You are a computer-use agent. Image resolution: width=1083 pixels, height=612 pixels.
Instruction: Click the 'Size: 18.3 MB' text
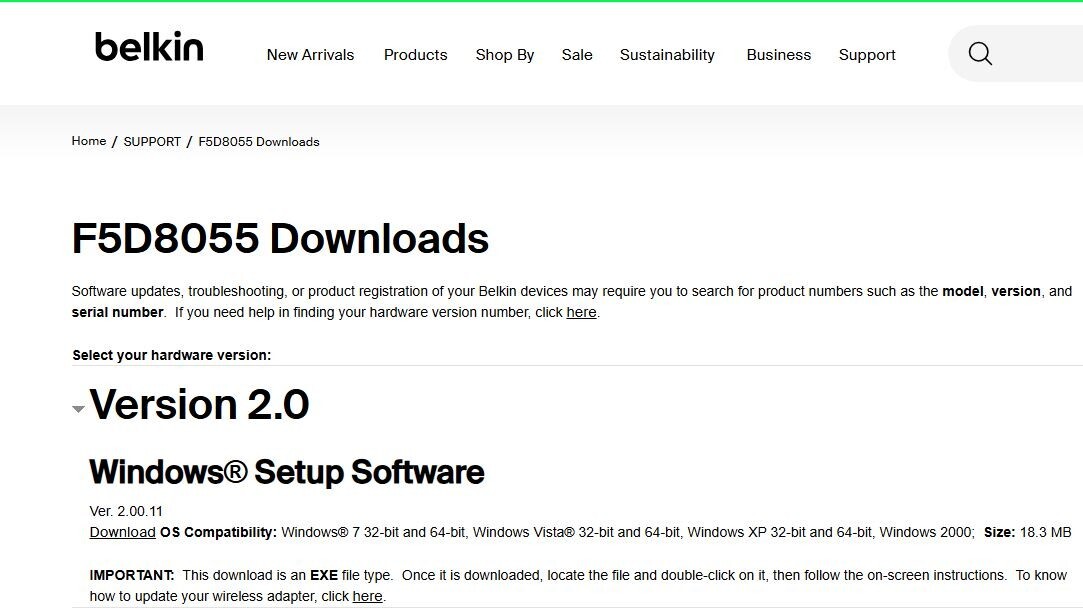(1027, 533)
